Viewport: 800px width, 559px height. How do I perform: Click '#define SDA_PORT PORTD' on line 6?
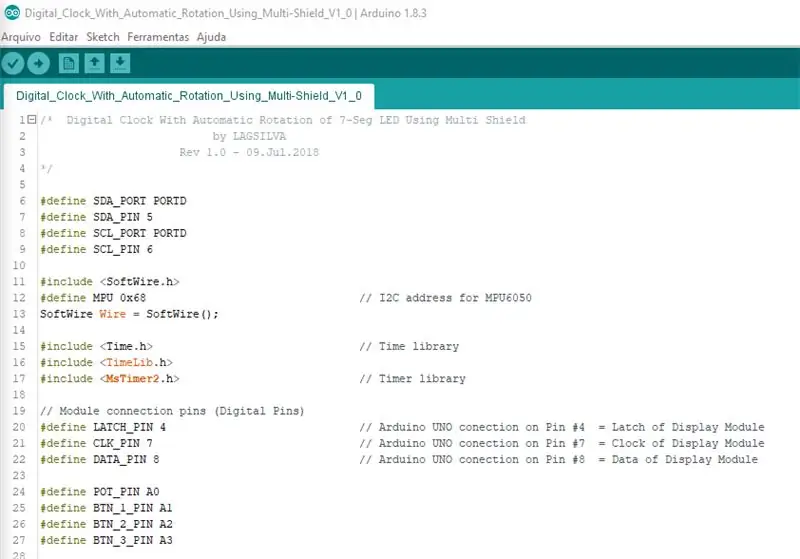(x=113, y=201)
